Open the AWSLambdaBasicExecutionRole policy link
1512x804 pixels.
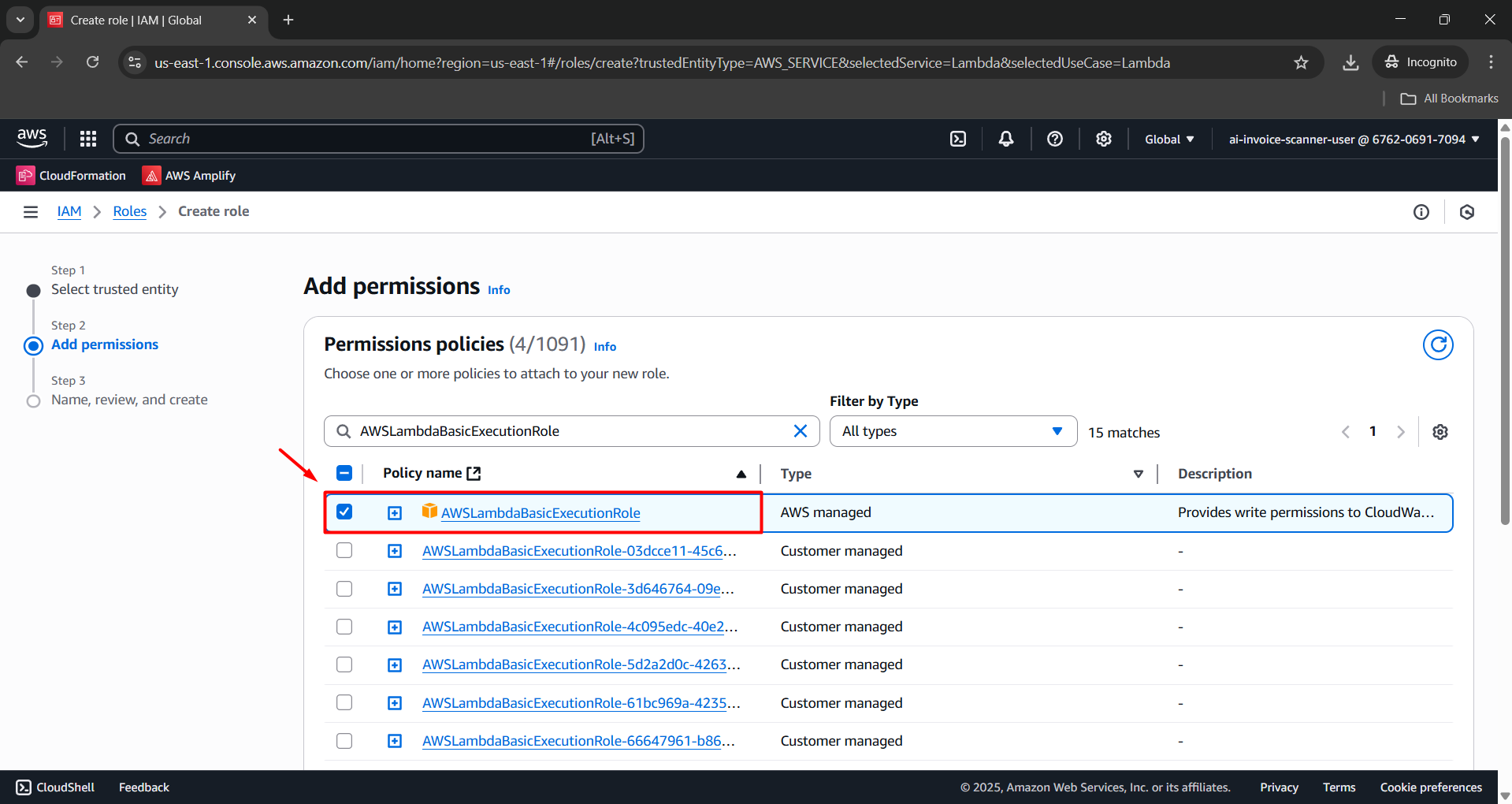pyautogui.click(x=540, y=513)
